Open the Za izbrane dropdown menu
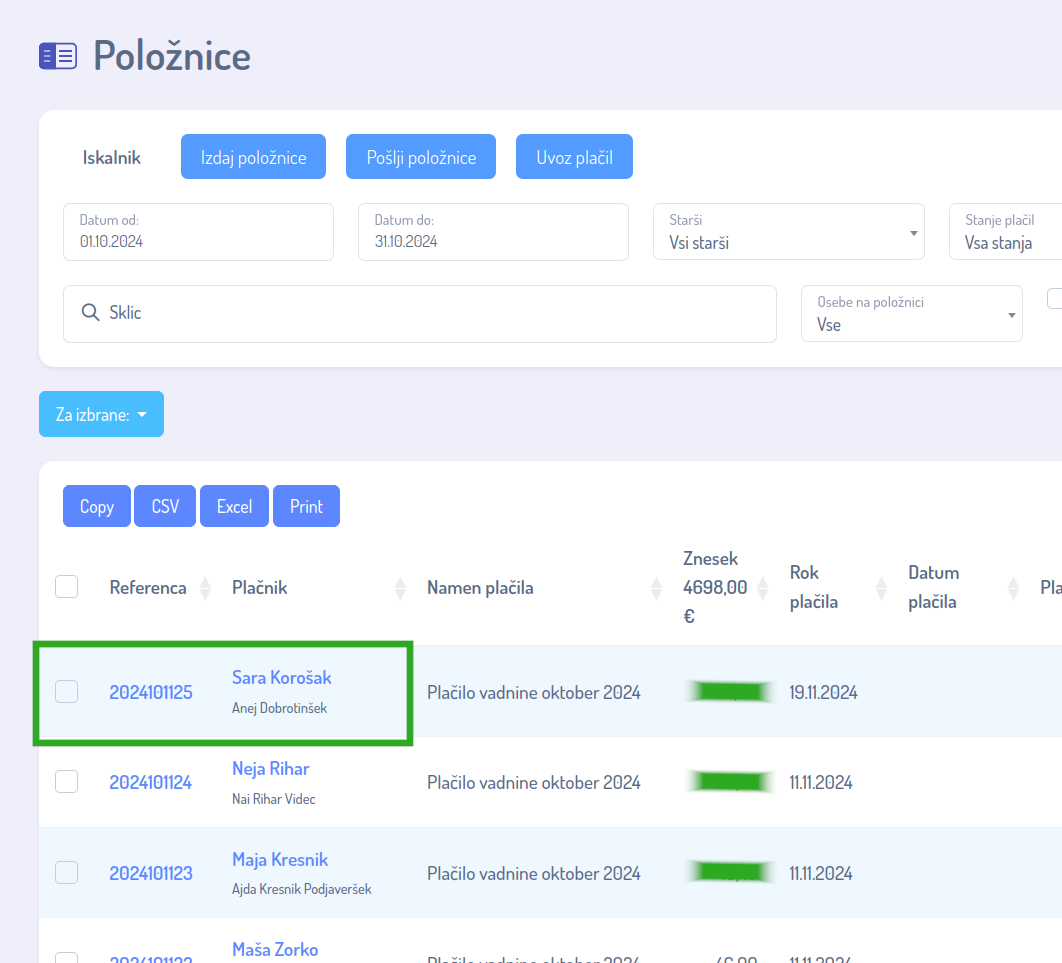This screenshot has width=1062, height=963. [x=101, y=414]
